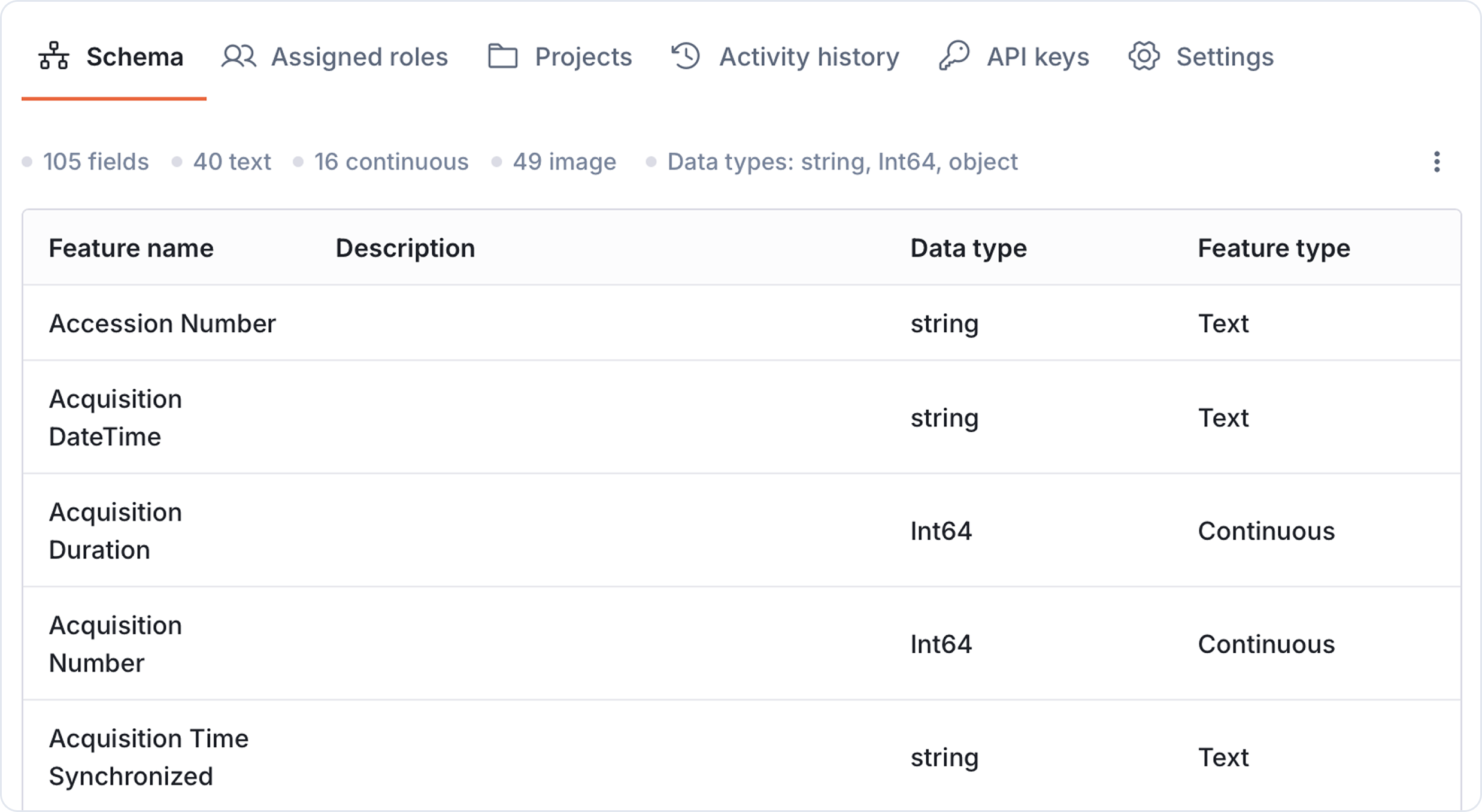The width and height of the screenshot is (1482, 812).
Task: Click the 16 continuous summary
Action: coord(391,162)
